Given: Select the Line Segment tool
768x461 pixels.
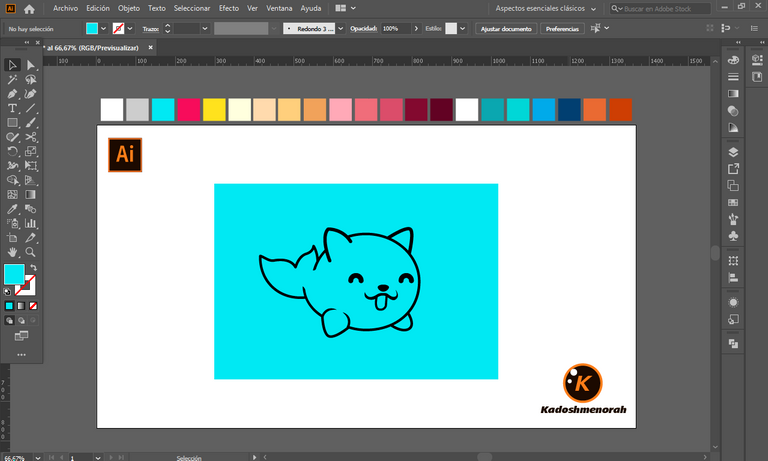Looking at the screenshot, I should click(x=30, y=108).
